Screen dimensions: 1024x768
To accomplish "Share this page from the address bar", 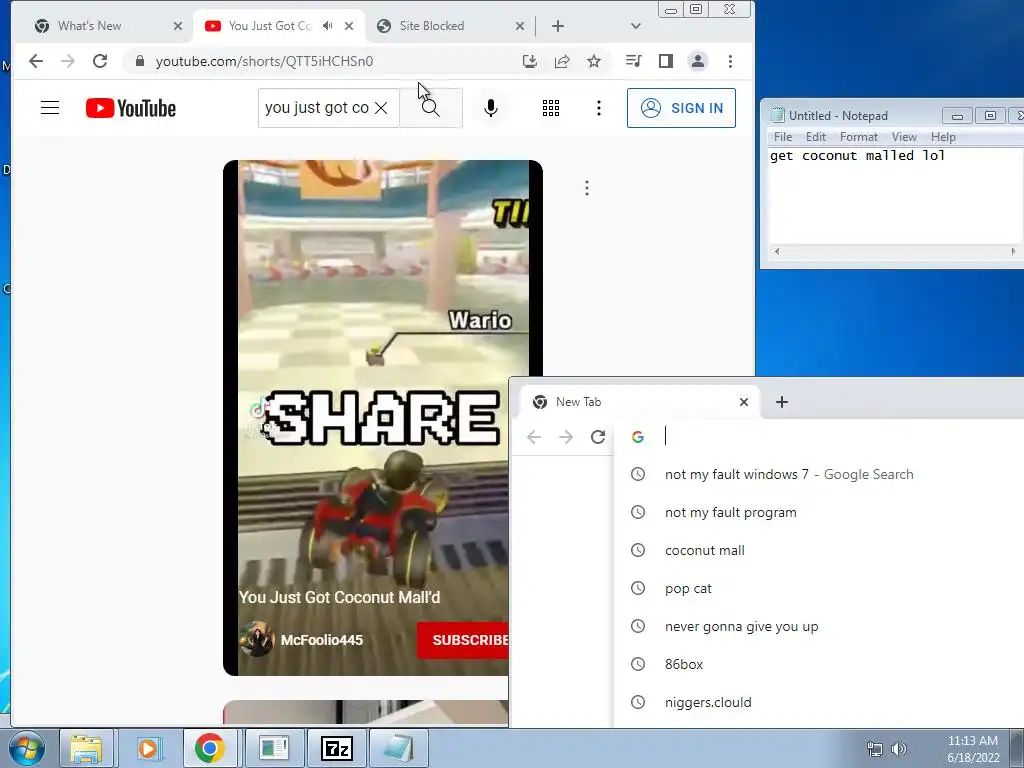I will tap(562, 61).
